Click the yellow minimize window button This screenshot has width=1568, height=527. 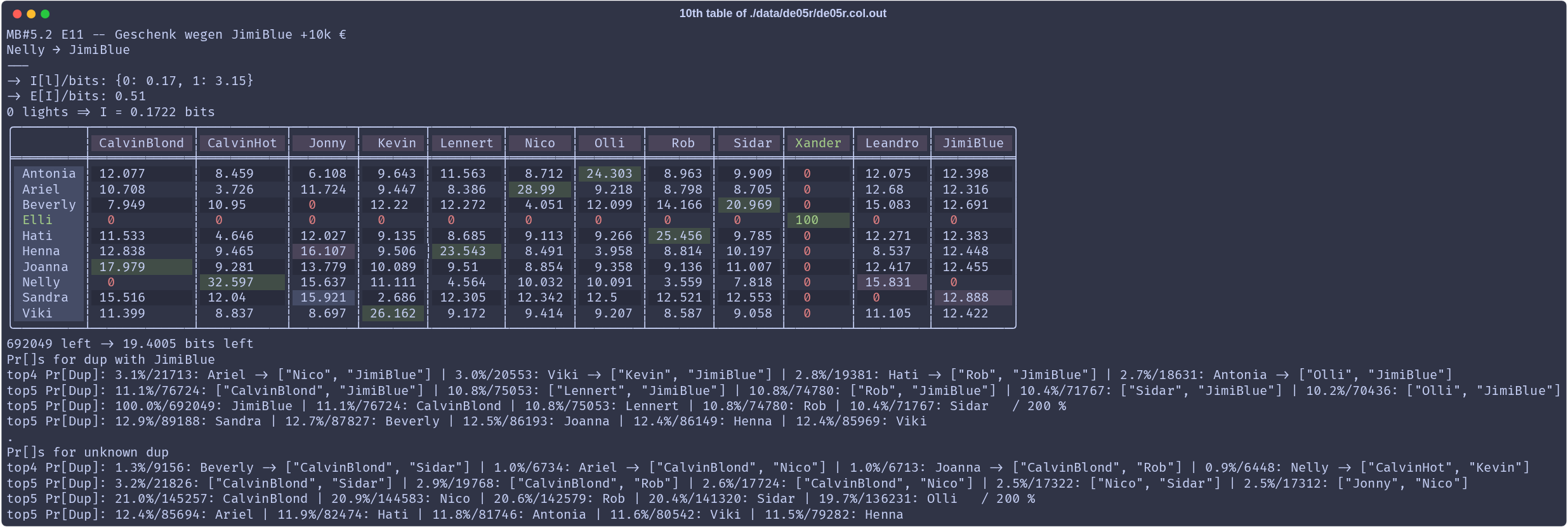[31, 14]
